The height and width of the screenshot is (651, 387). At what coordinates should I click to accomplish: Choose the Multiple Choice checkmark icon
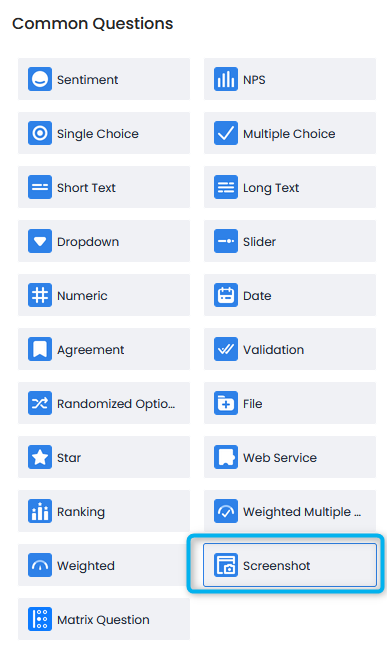pos(226,133)
